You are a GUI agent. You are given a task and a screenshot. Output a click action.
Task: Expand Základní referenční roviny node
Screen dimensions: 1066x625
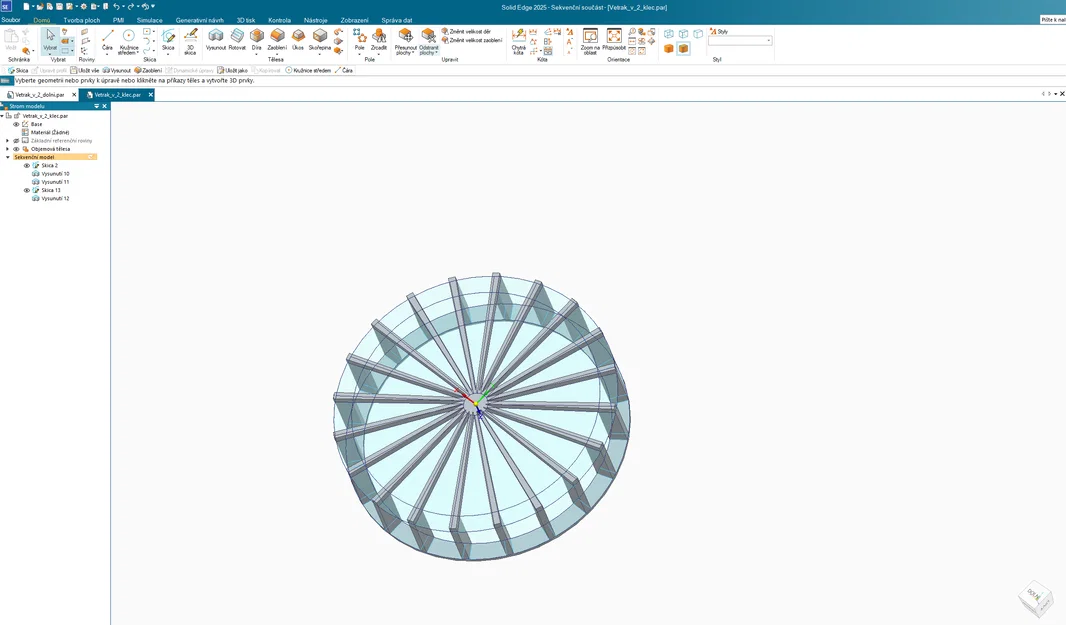pos(7,141)
